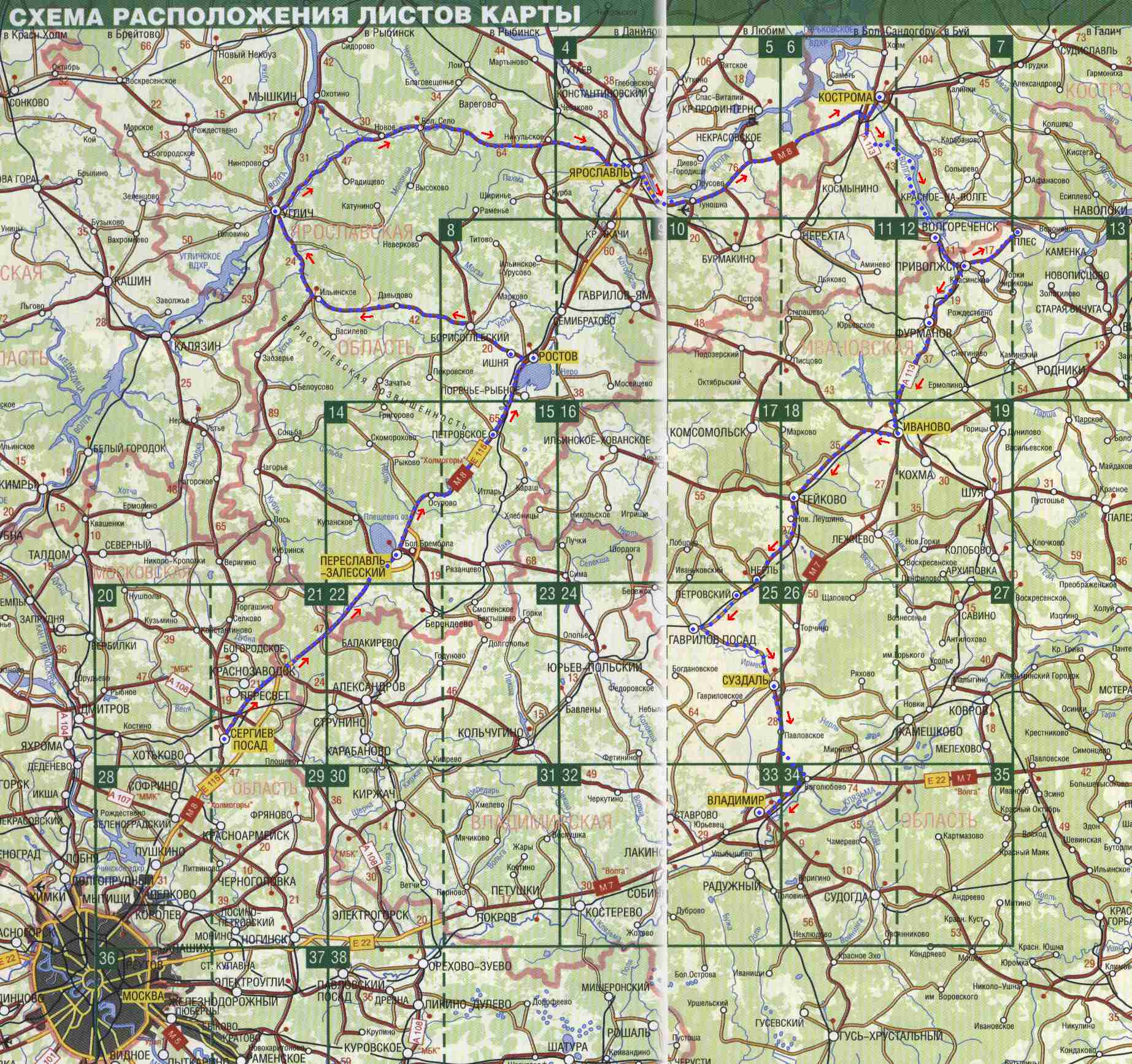Click the КОВРОВ town label
This screenshot has width=1132, height=1064.
pos(968,710)
